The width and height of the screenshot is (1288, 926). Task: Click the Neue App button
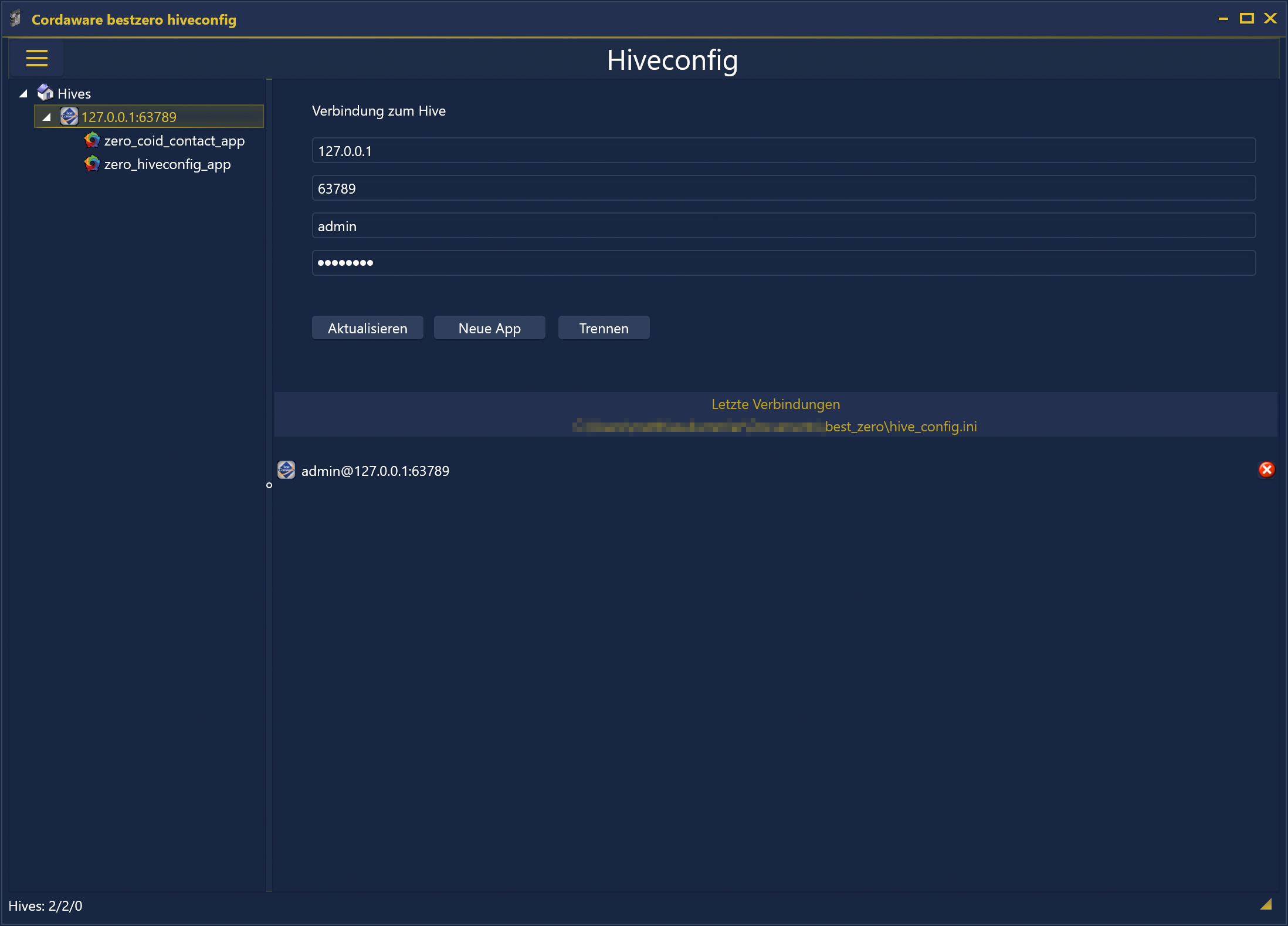pyautogui.click(x=490, y=328)
